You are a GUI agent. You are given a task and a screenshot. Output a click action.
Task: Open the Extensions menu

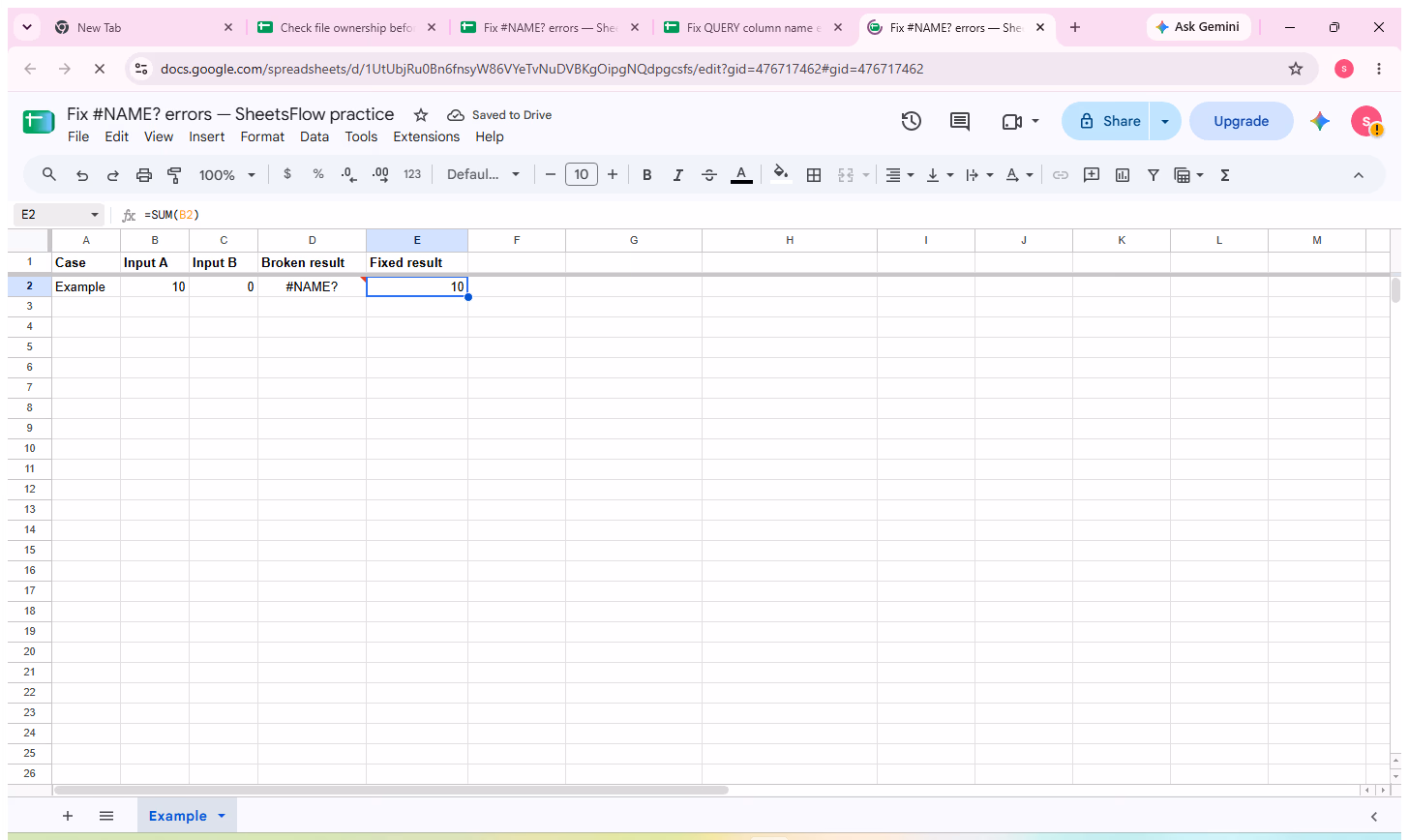click(x=427, y=136)
